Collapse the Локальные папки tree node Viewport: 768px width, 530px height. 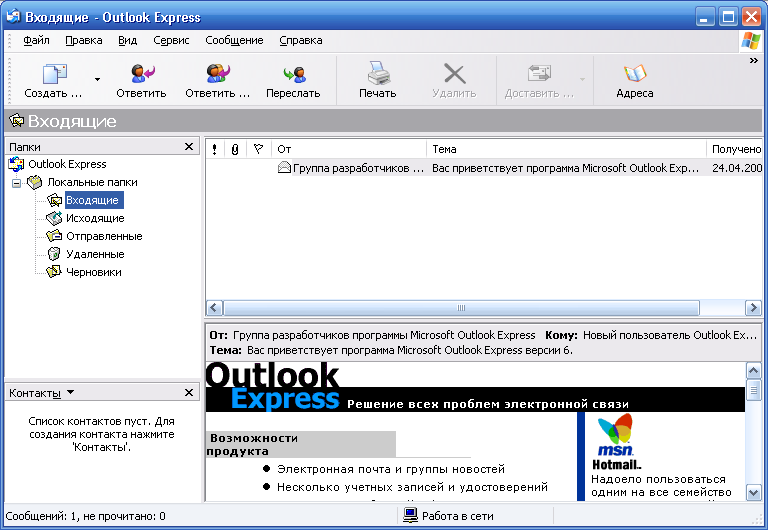[17, 183]
